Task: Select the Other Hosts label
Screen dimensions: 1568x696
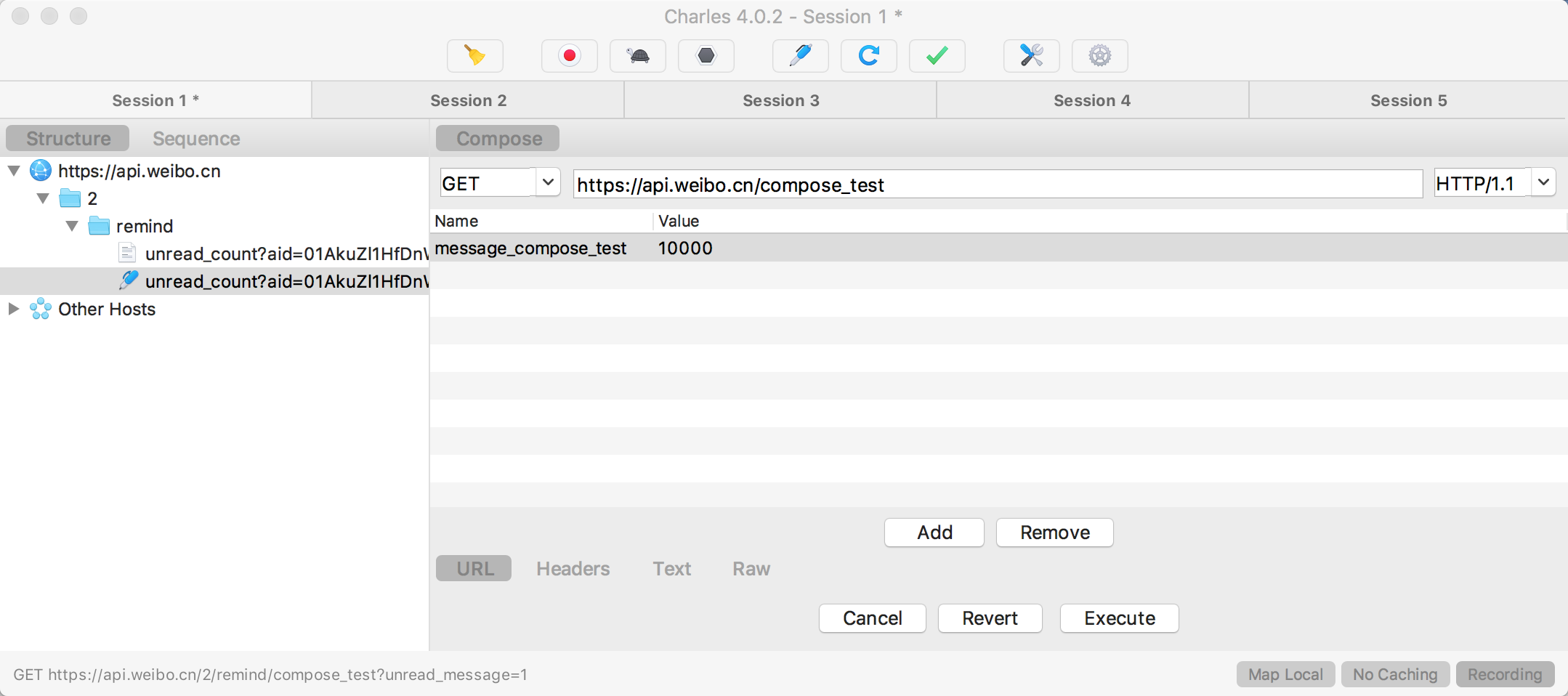Action: pyautogui.click(x=107, y=309)
